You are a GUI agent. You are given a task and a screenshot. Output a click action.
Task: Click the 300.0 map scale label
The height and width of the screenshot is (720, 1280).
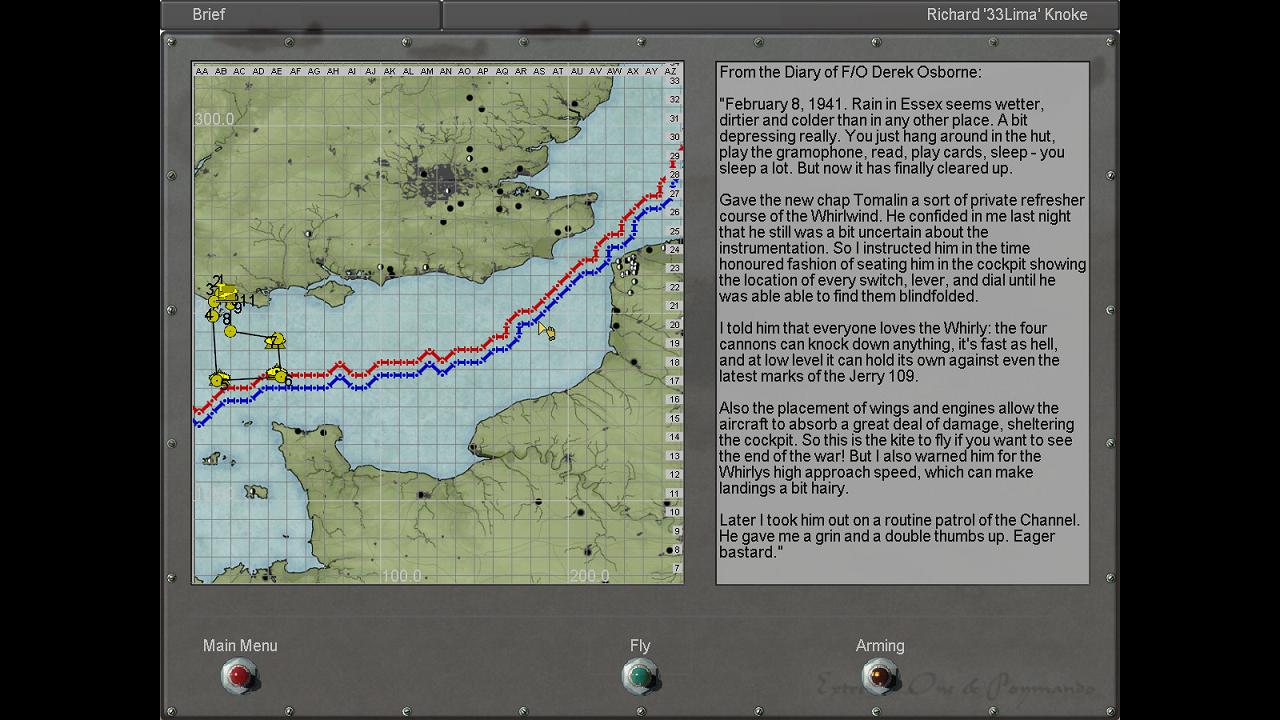(214, 119)
